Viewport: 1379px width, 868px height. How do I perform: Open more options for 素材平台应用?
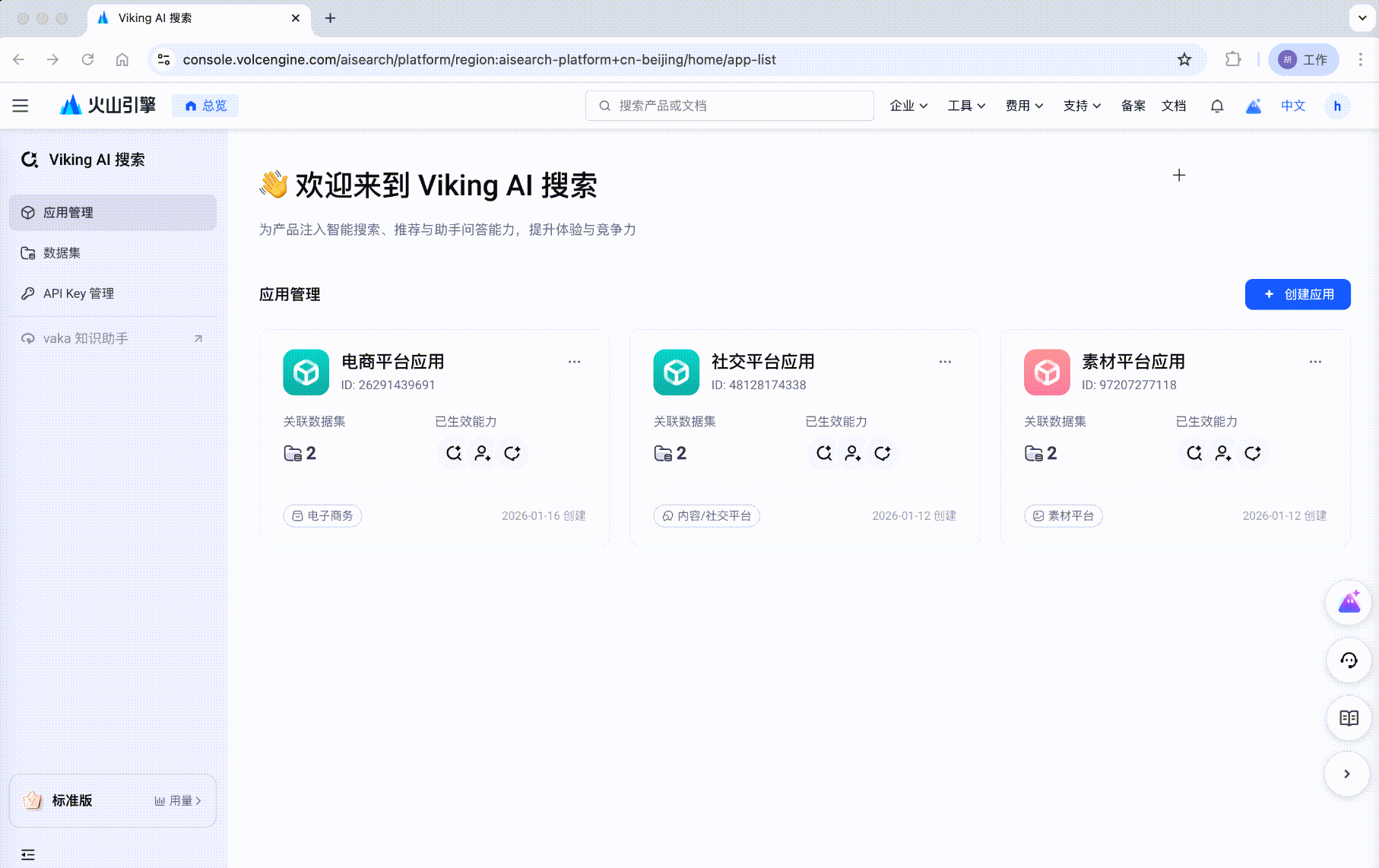[1315, 362]
